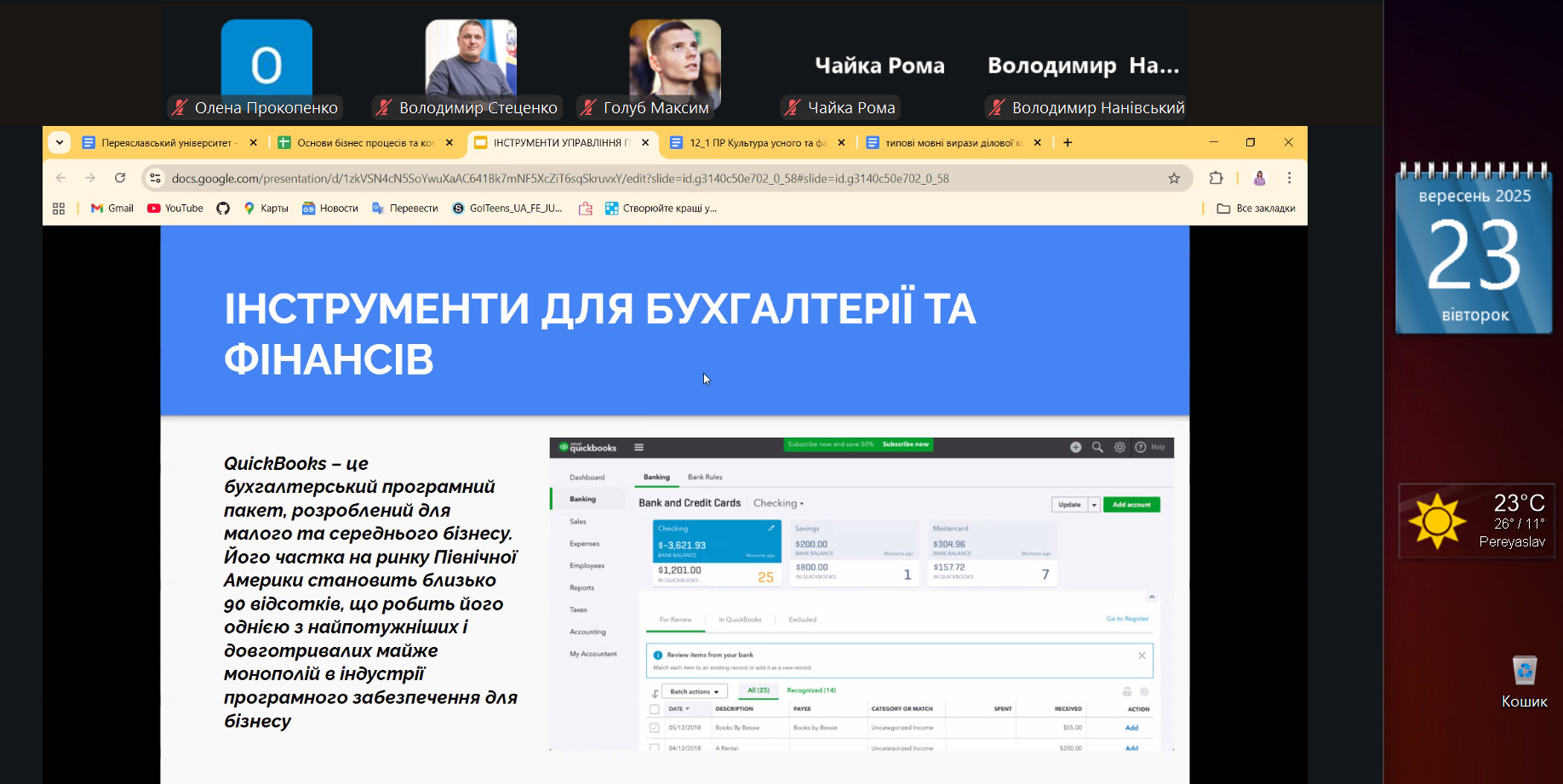Open the browser extensions puzzle icon
The image size is (1563, 784).
[x=1216, y=178]
